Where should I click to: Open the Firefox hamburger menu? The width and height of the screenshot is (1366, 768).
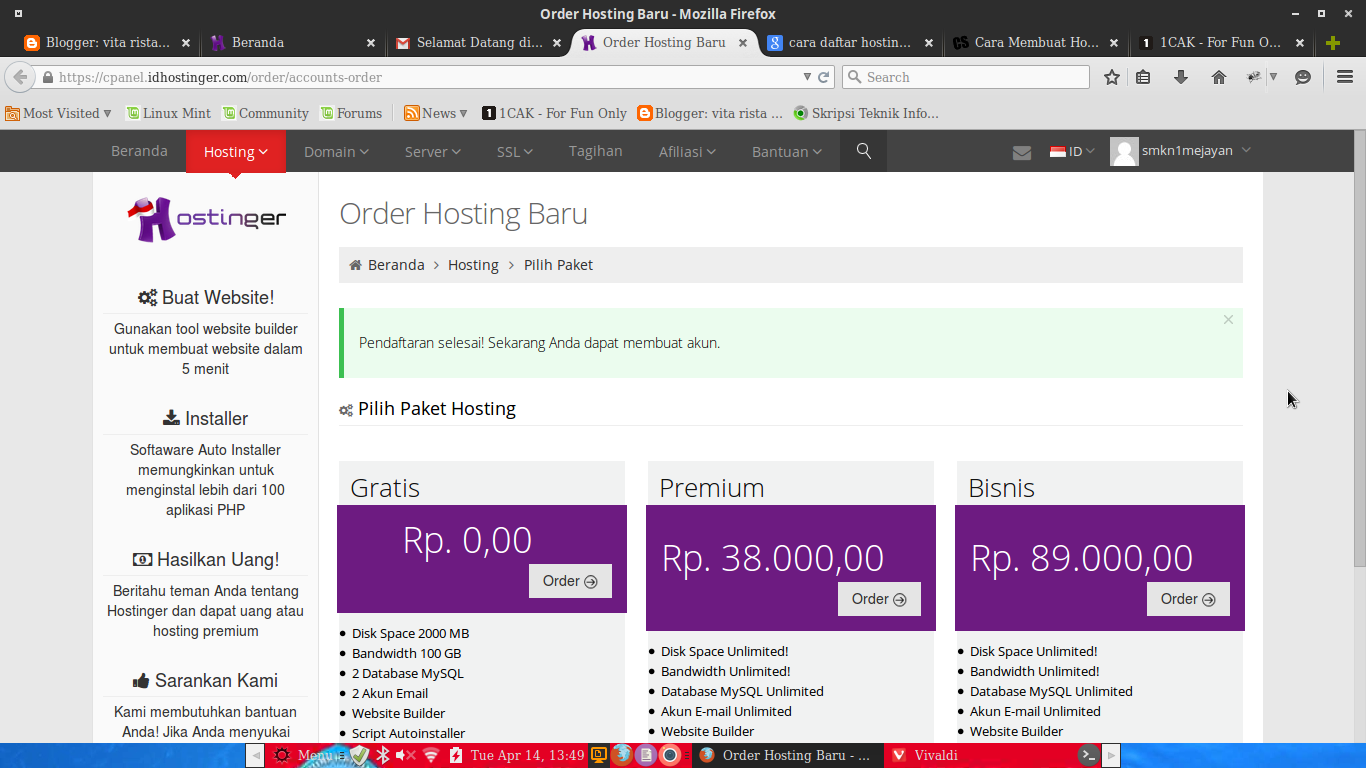point(1345,77)
